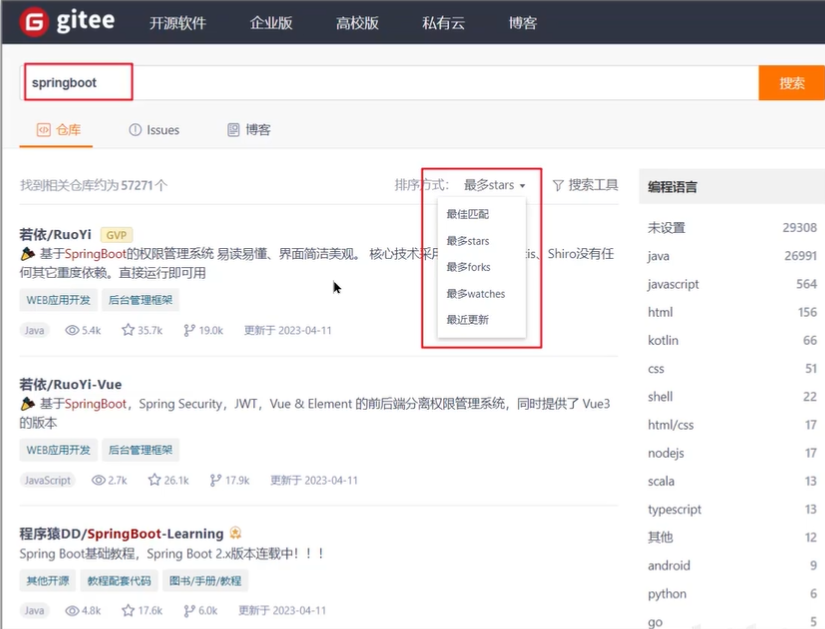Click the eye icon on SpringBoot-Learning
Screen dimensions: 825x629
coord(72,611)
